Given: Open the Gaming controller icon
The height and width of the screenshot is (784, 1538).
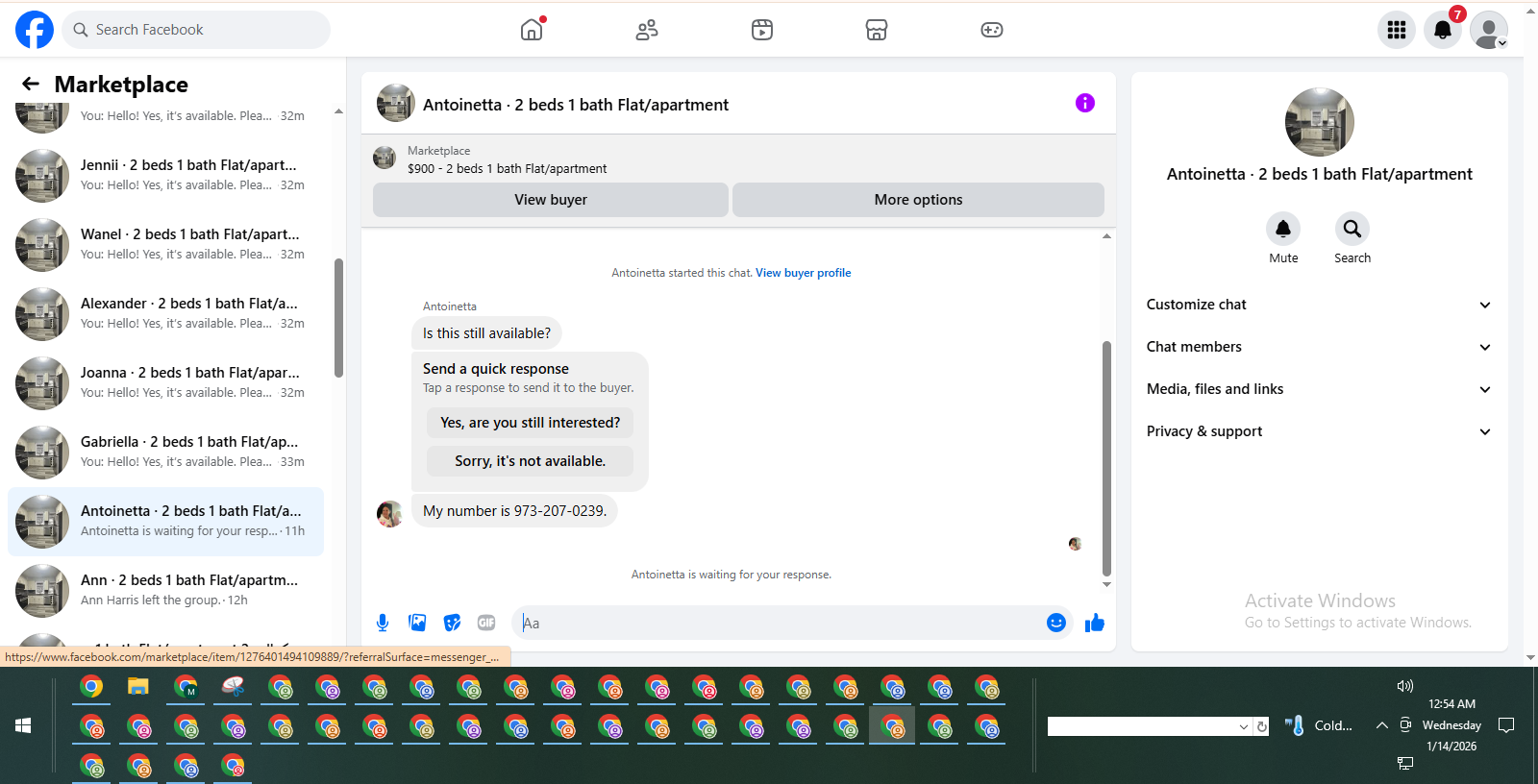Looking at the screenshot, I should 992,30.
